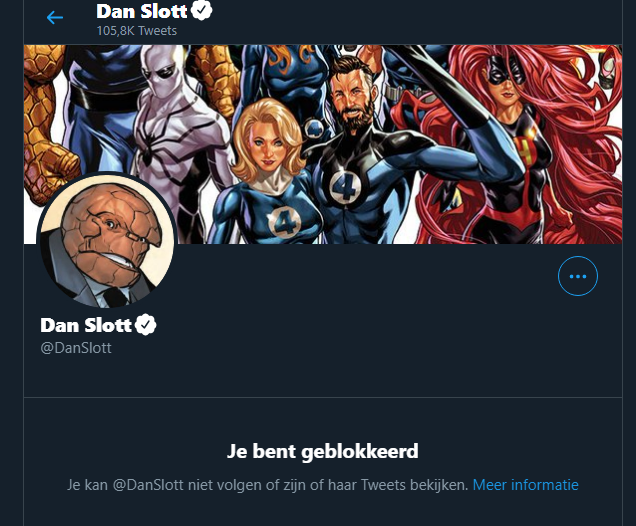Click @DanSlott mention in the blocked message
The width and height of the screenshot is (636, 526).
click(x=148, y=485)
